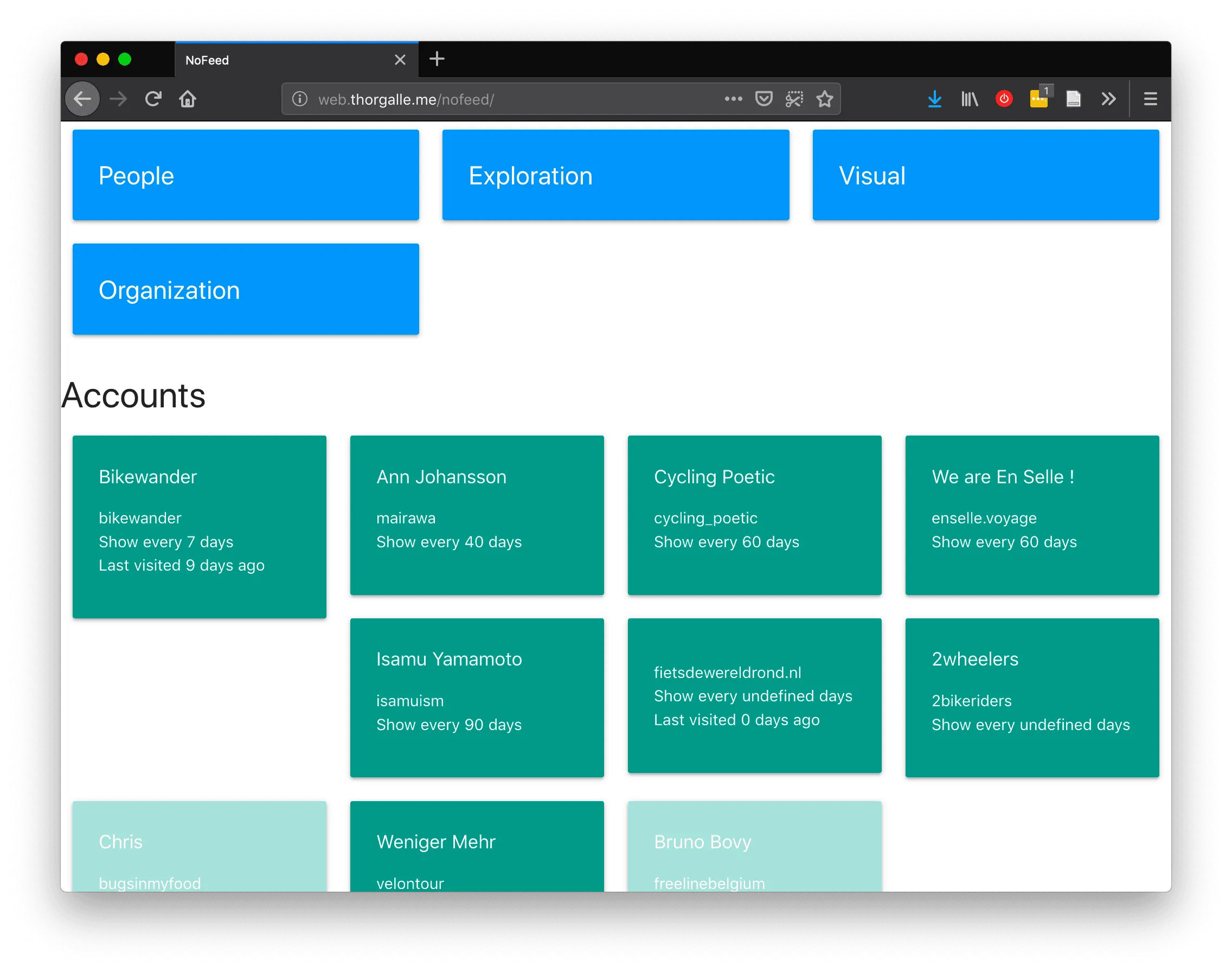Click the forward navigation arrow
1232x972 pixels.
[118, 99]
